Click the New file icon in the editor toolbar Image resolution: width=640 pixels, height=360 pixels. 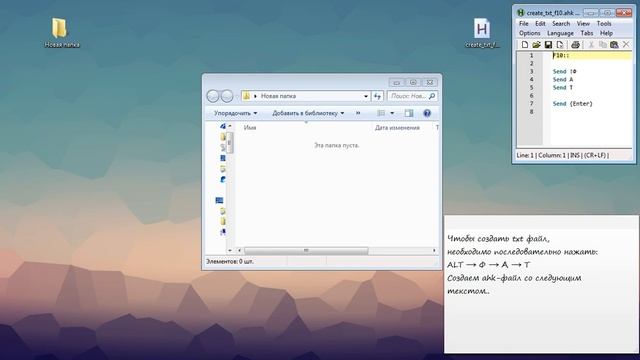pos(524,44)
